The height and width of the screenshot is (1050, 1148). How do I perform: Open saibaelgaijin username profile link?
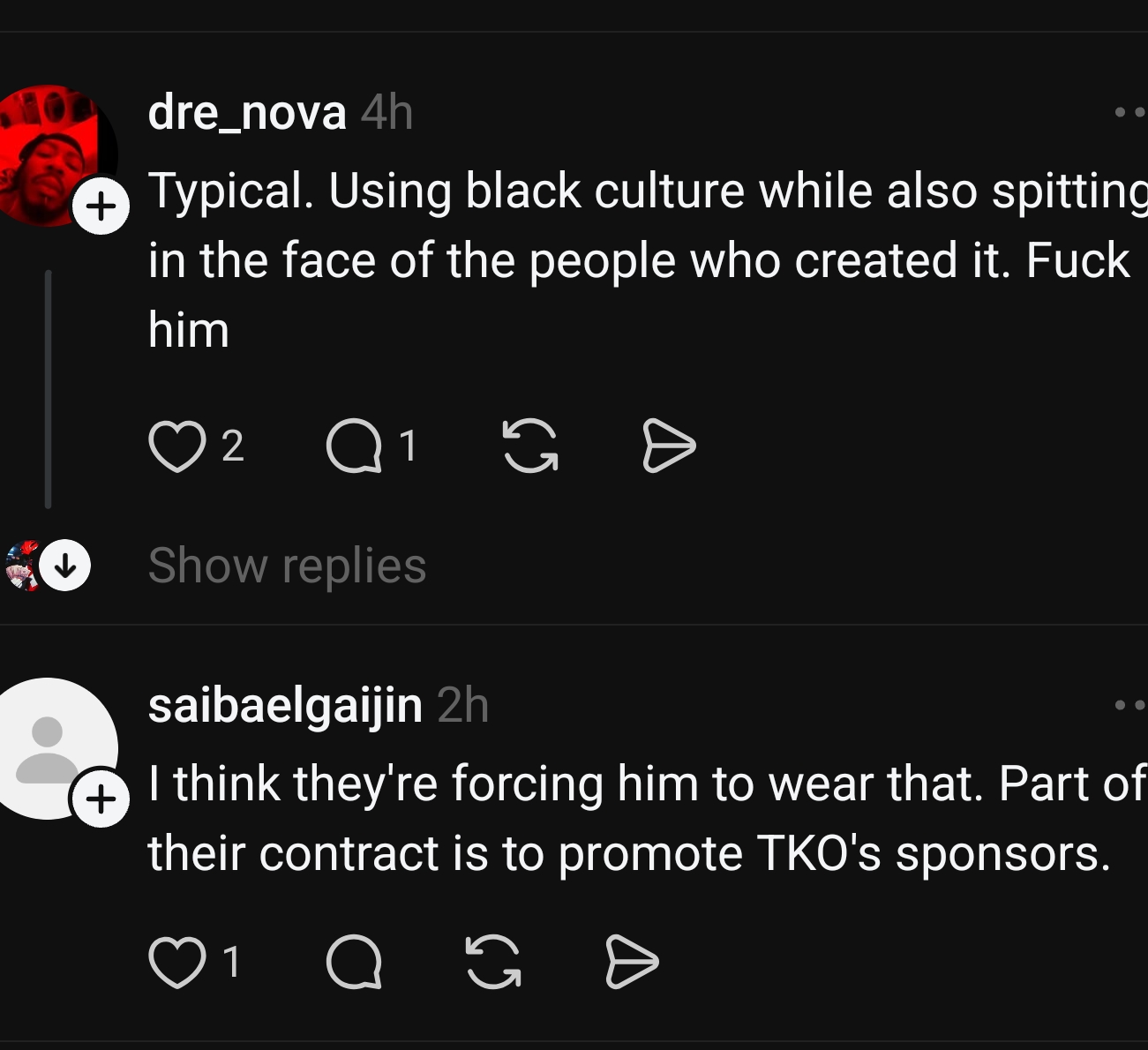[x=285, y=706]
